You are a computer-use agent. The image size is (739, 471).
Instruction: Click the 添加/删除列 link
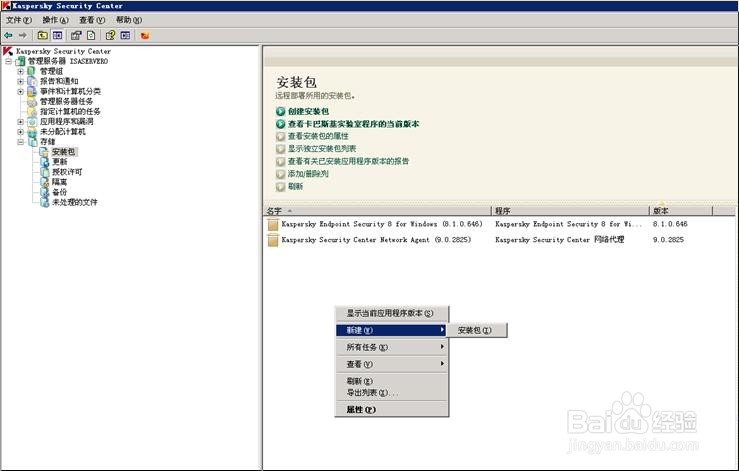pyautogui.click(x=308, y=174)
